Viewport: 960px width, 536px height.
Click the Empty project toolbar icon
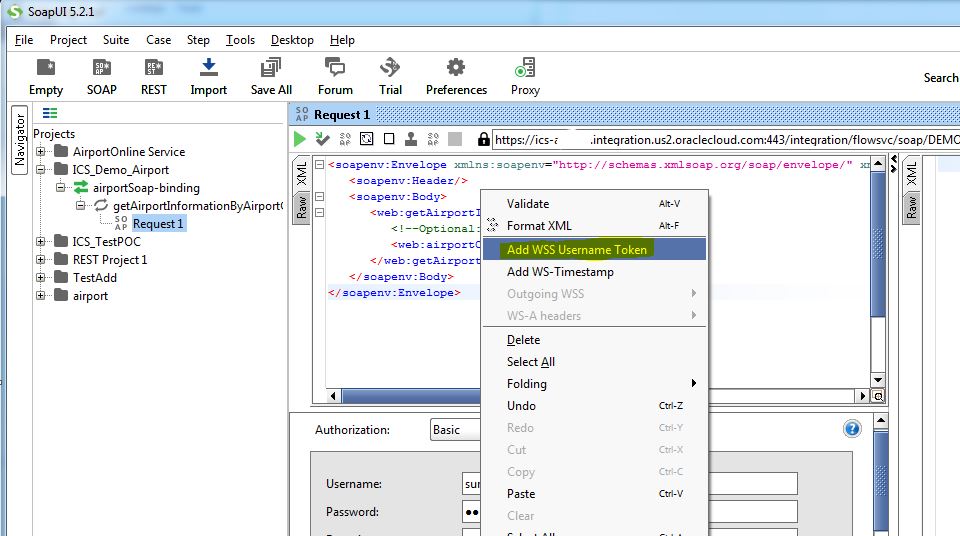46,67
